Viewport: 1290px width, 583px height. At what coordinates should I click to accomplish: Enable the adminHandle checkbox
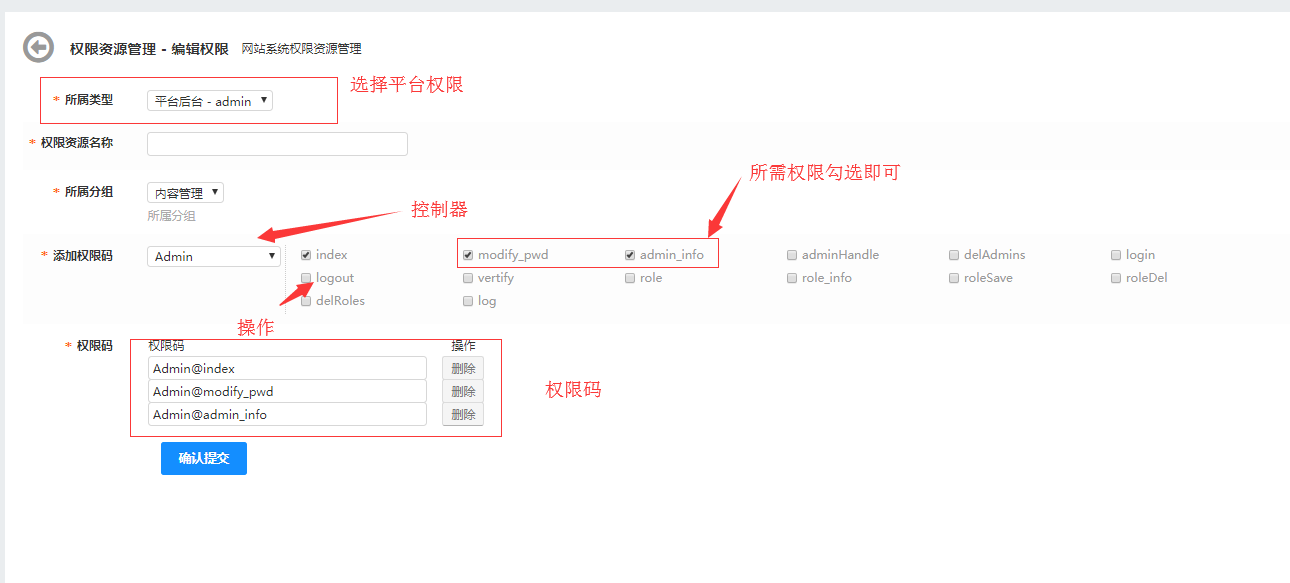point(792,255)
